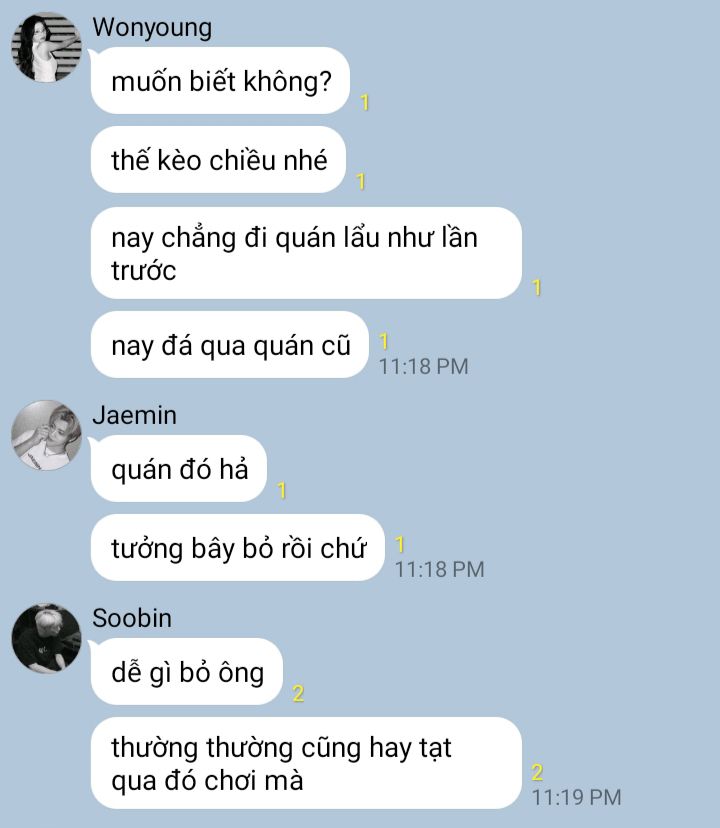This screenshot has width=720, height=828.
Task: Tap unread count 2 beside "dễ gì bỏ ông"
Action: point(298,694)
